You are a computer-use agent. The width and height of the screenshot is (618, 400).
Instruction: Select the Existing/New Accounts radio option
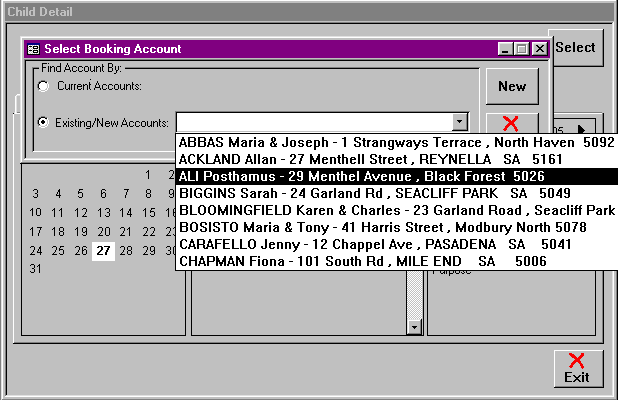(x=43, y=122)
